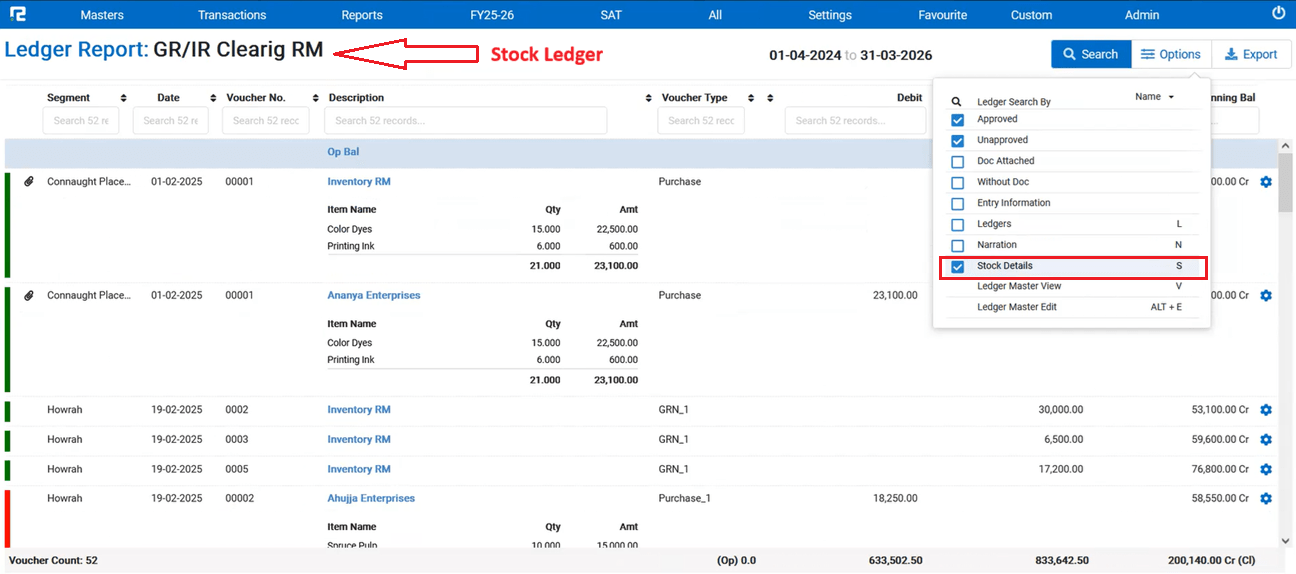
Task: Click the Date filter search field
Action: pos(171,121)
